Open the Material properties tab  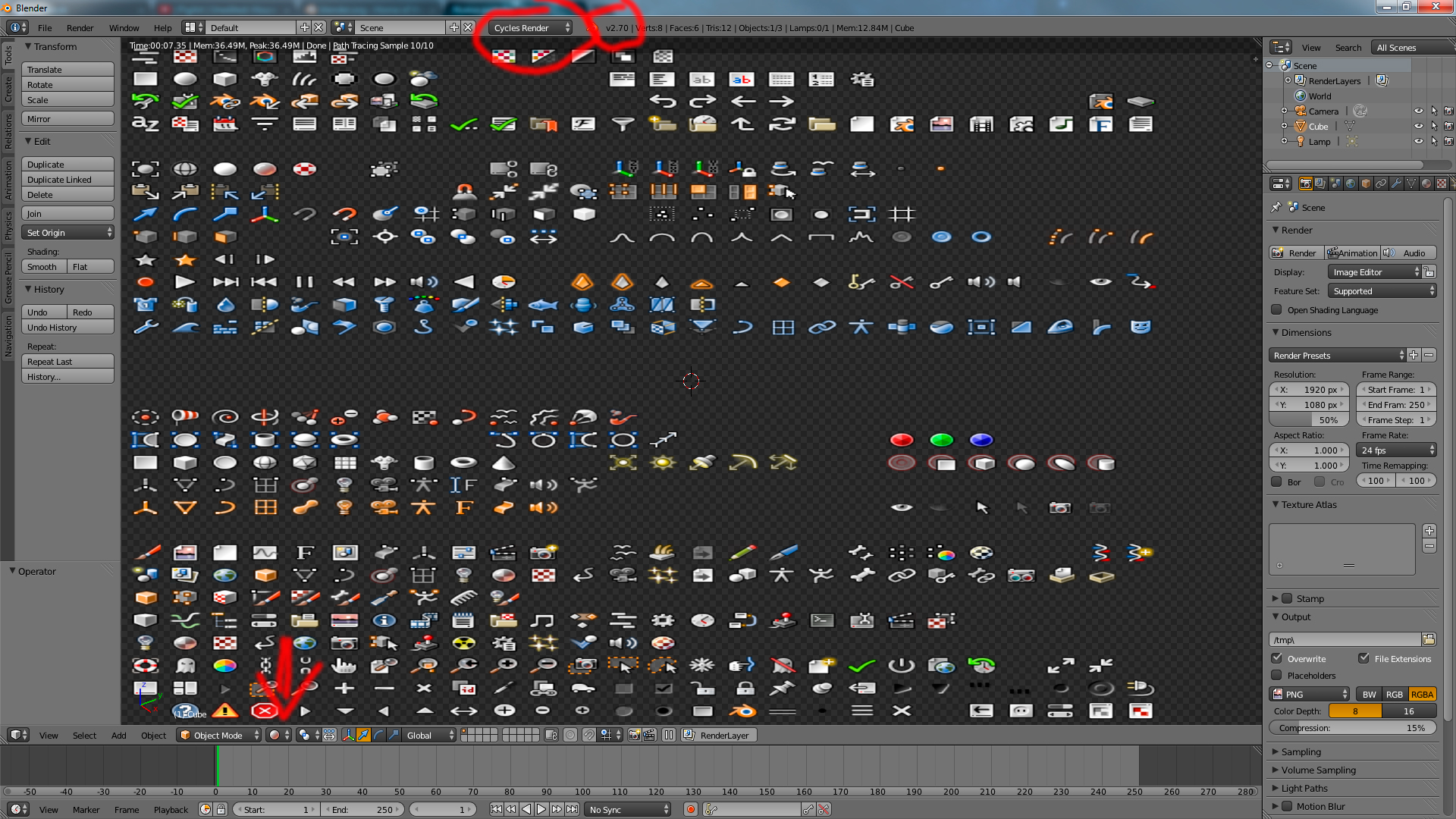coord(1426,184)
